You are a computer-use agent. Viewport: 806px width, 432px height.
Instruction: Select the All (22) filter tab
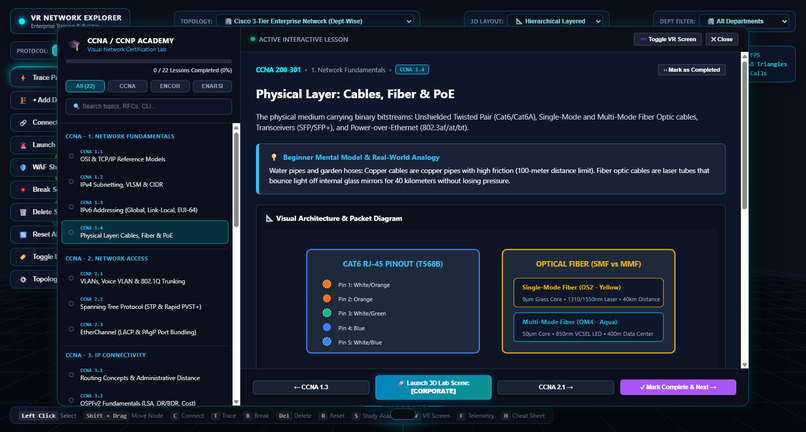point(85,86)
